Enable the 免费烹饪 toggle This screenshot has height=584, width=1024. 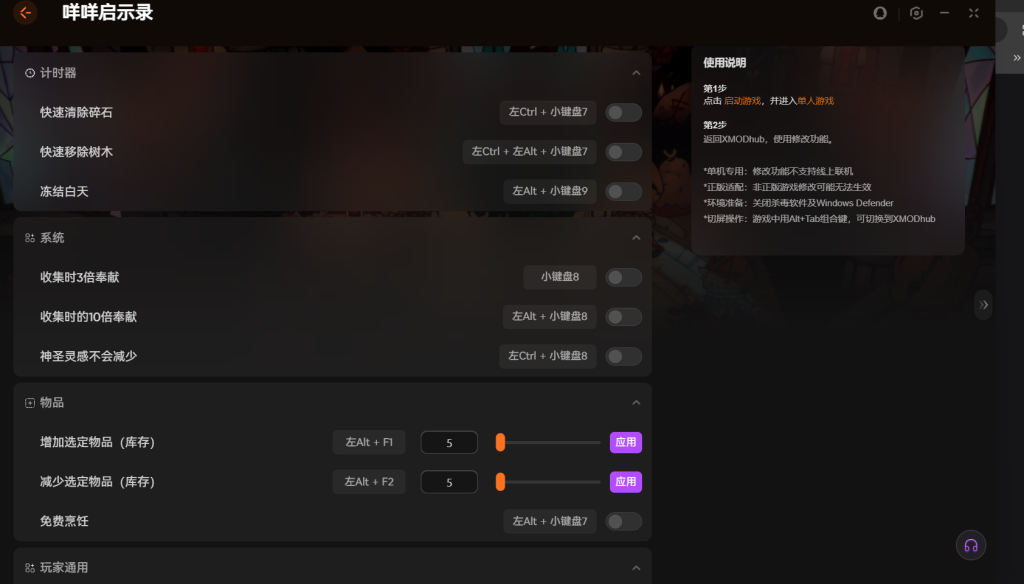(x=624, y=521)
